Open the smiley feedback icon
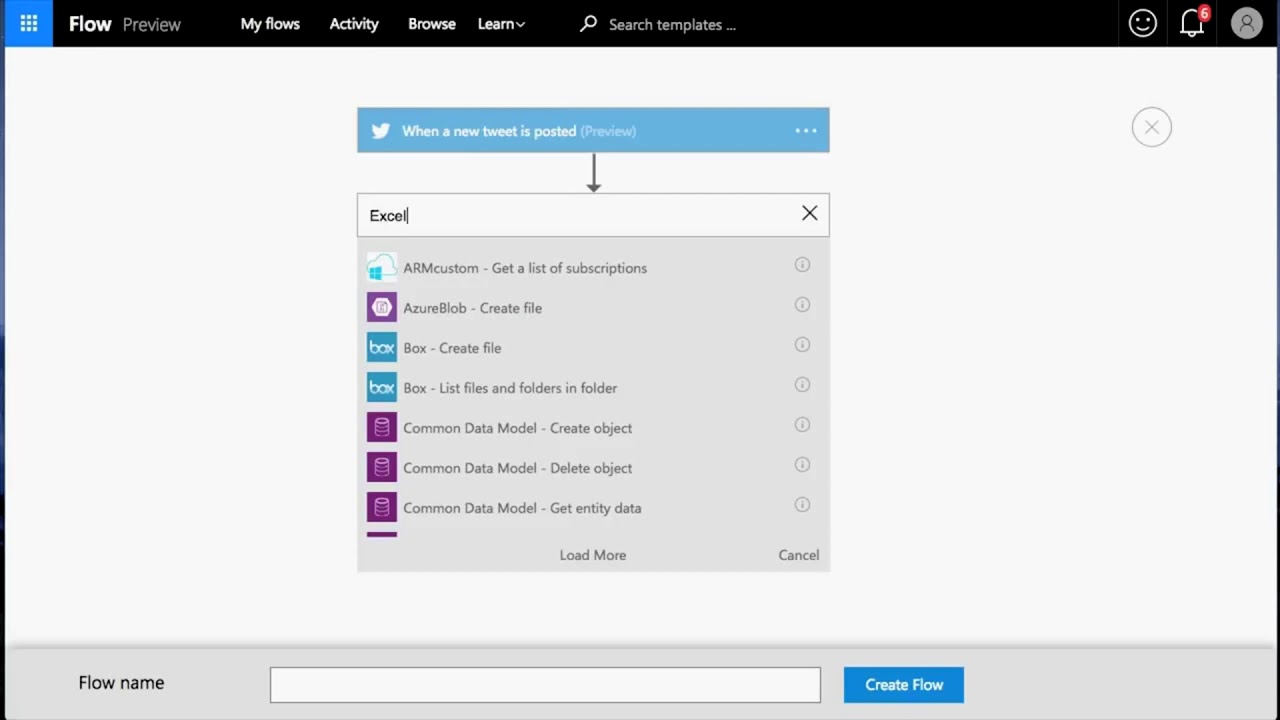Screen dimensions: 1280x720 (1142, 23)
